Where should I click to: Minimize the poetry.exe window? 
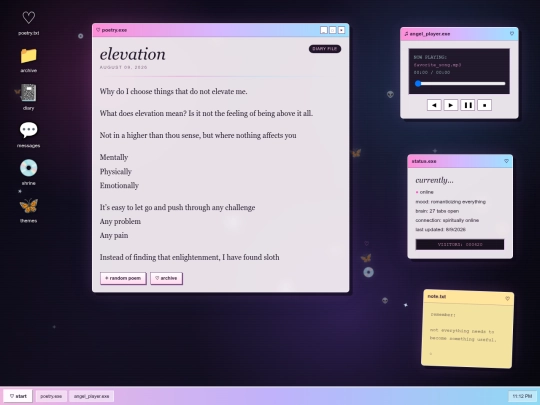324,30
